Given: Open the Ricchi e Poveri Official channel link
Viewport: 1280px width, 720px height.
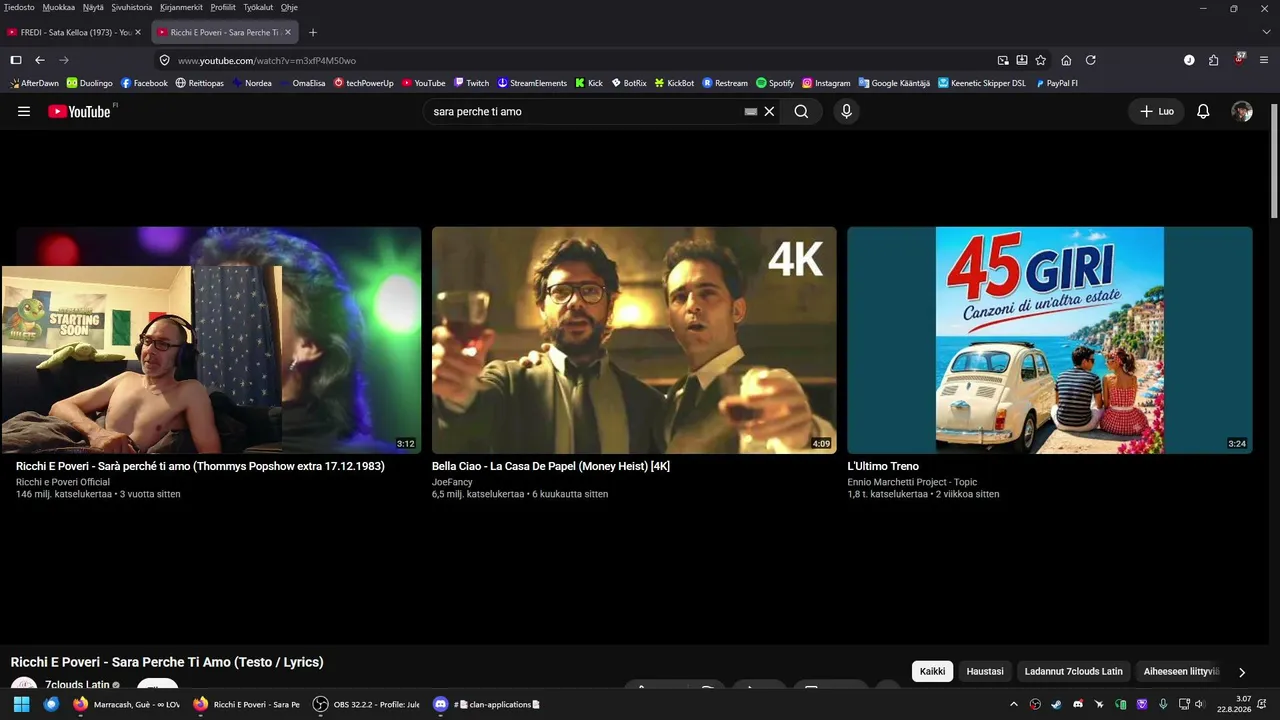Looking at the screenshot, I should coord(63,482).
